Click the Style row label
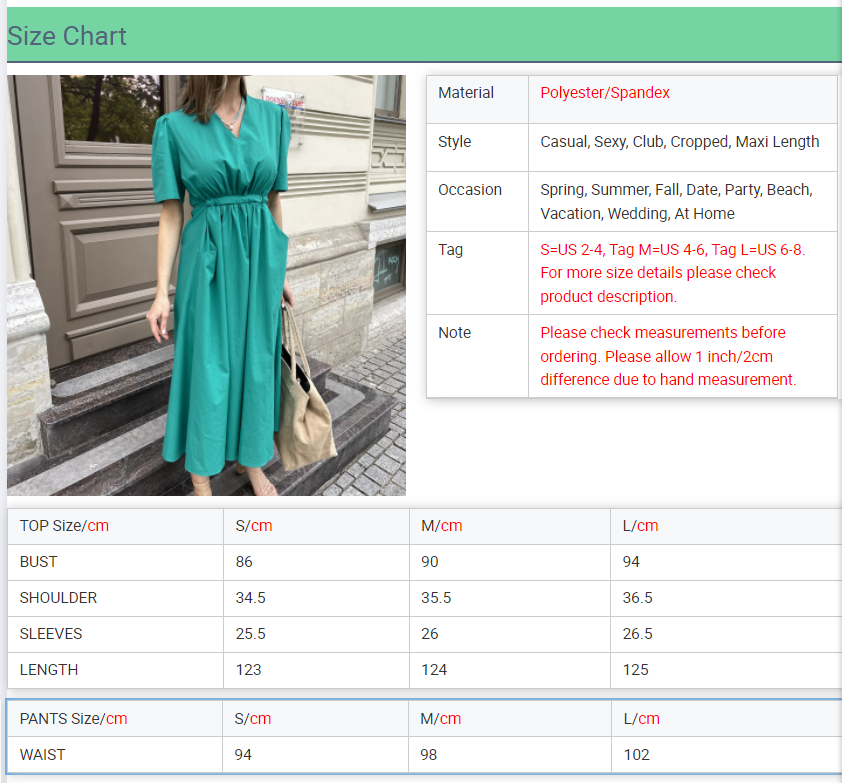The height and width of the screenshot is (783, 848). point(455,141)
